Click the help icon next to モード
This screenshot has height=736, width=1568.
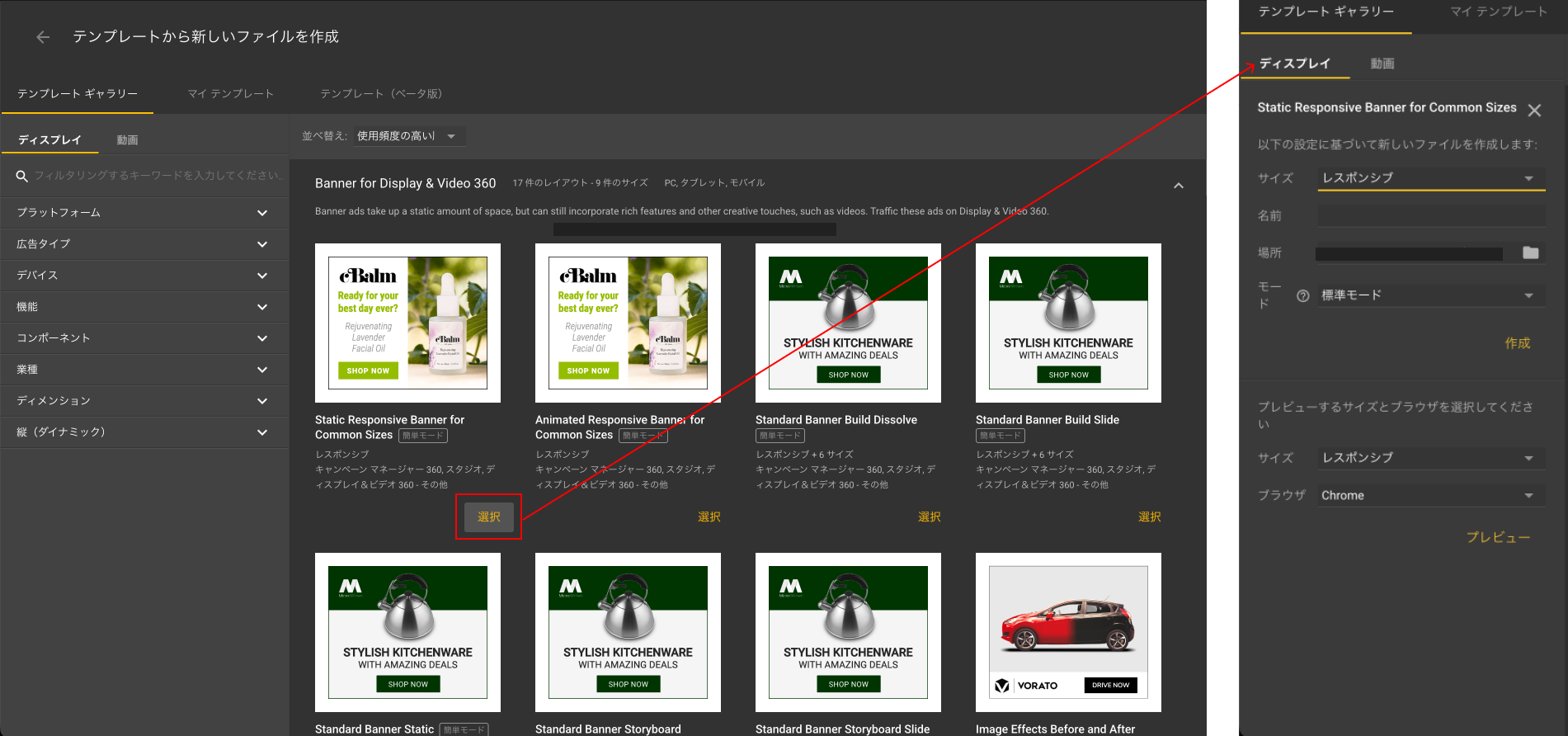(1302, 296)
